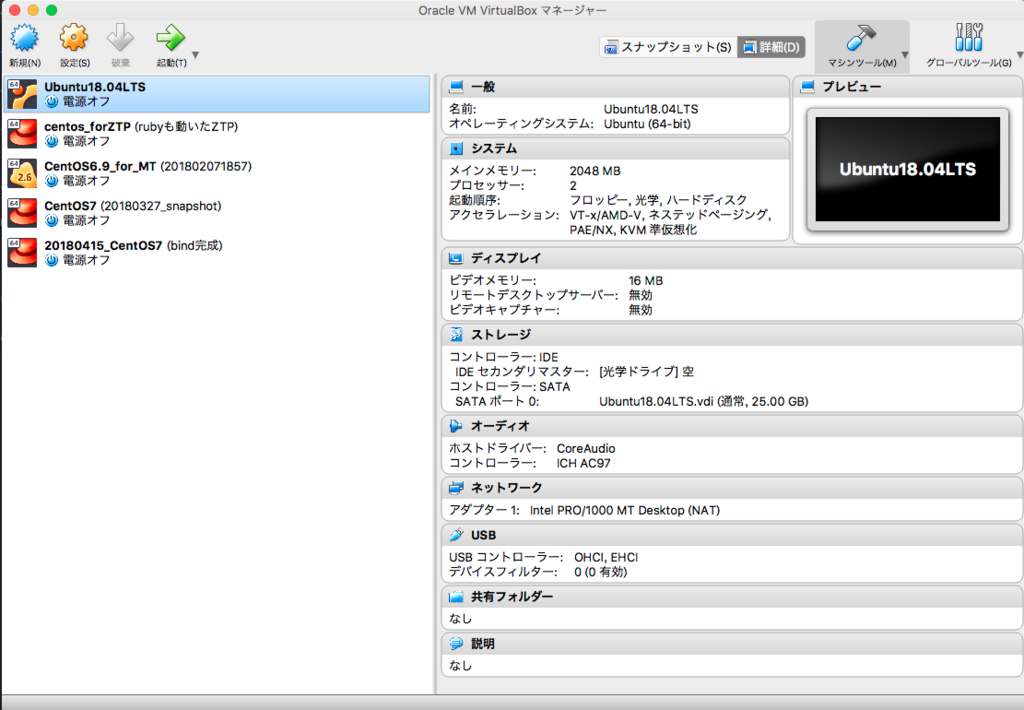The image size is (1024, 710).
Task: Click power-off state icon under 20180415_CentOS7
Action: click(52, 260)
